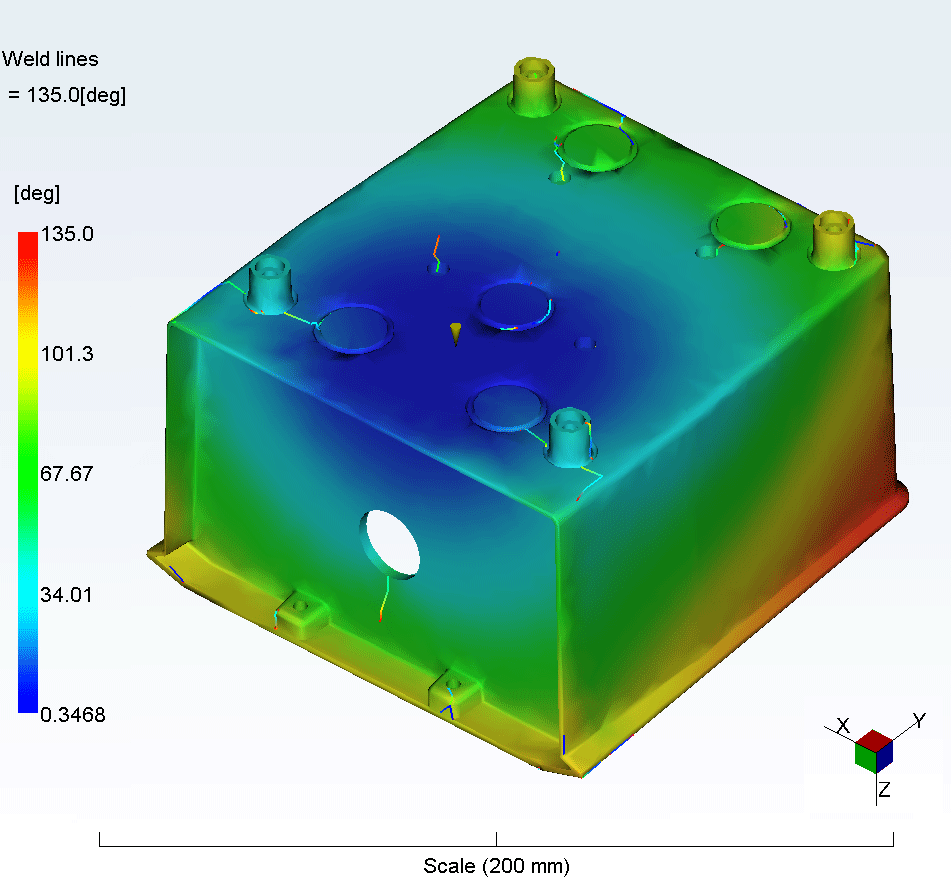Select the X axis label on triad
Image resolution: width=951 pixels, height=891 pixels.
(x=843, y=725)
